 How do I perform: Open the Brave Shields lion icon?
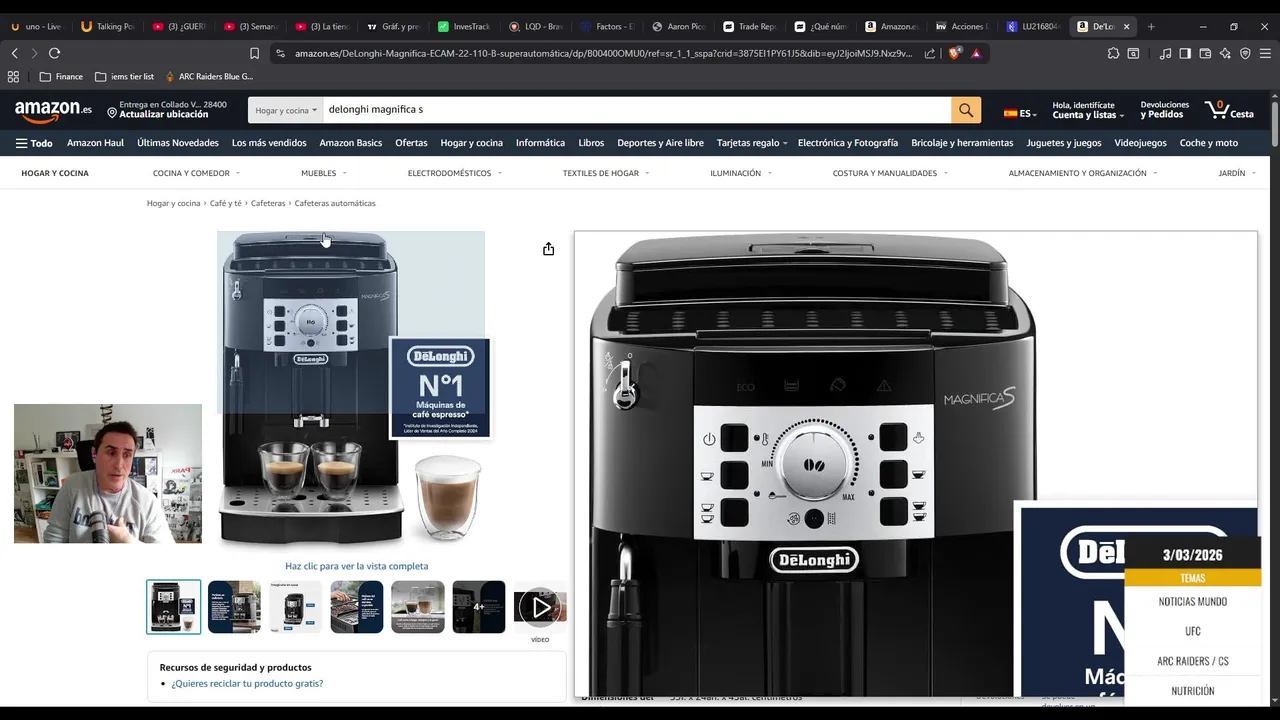pos(954,53)
